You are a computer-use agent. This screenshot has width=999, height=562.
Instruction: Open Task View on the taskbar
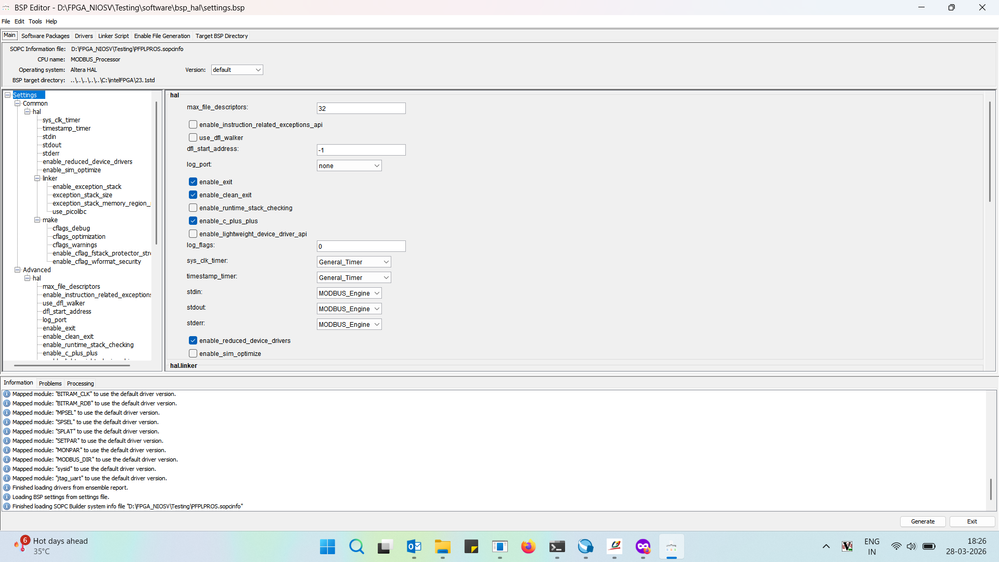[384, 547]
